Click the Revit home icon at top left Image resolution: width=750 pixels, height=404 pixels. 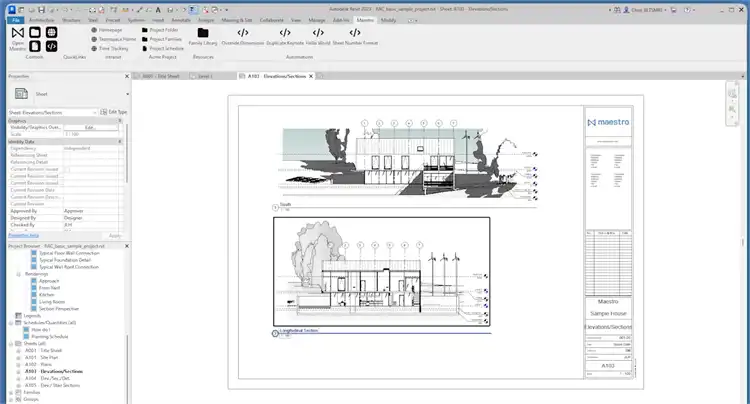pos(12,10)
